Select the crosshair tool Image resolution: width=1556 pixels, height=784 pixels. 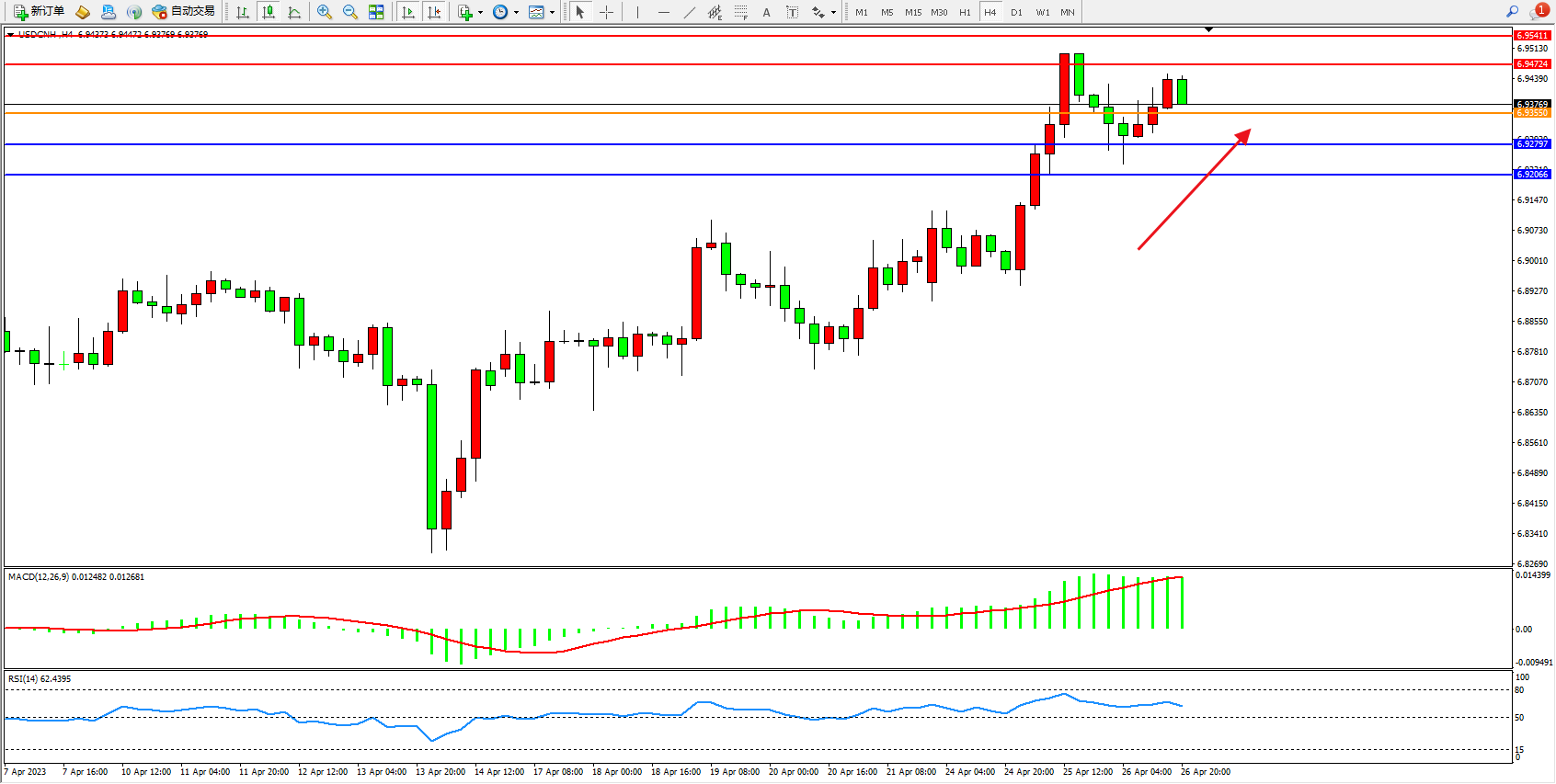607,12
